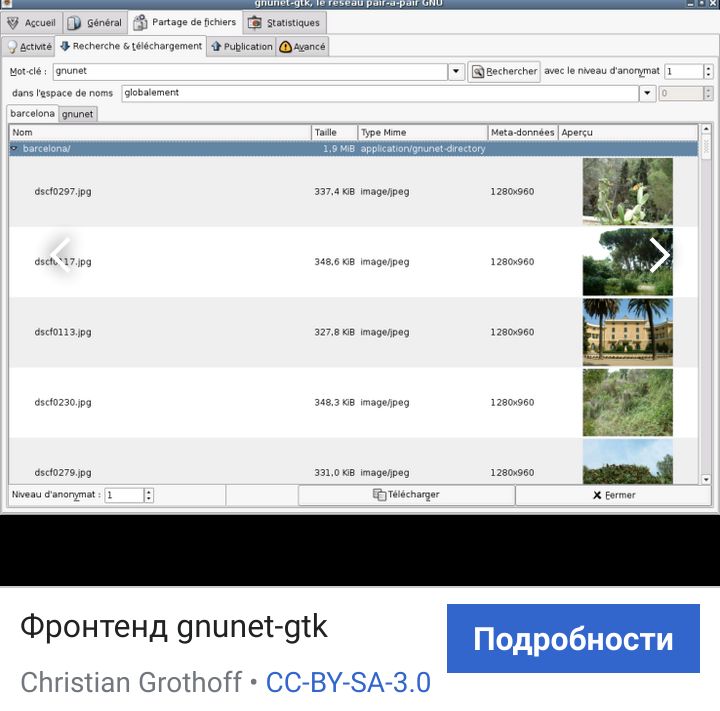The height and width of the screenshot is (711, 720).
Task: Click the palace preview thumbnail of dscf0113.jpg
Action: [628, 332]
